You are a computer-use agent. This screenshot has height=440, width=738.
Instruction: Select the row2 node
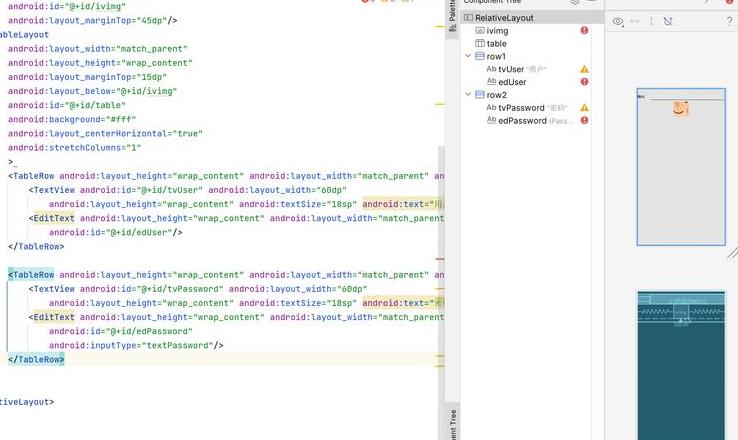497,95
